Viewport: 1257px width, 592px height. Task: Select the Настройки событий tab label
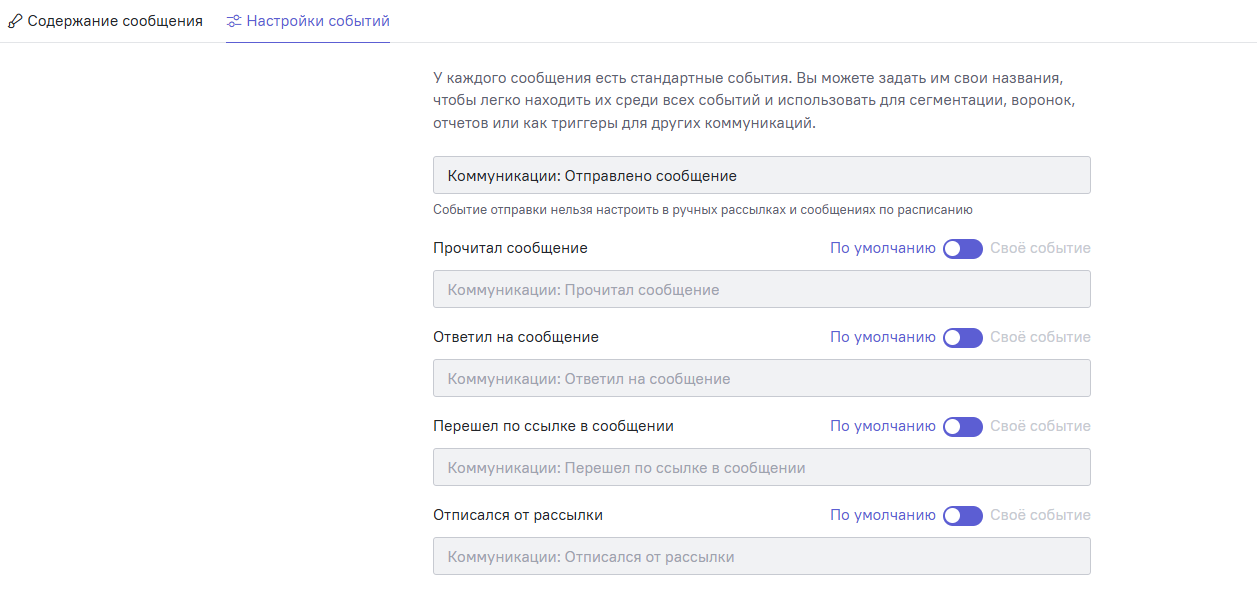point(318,21)
